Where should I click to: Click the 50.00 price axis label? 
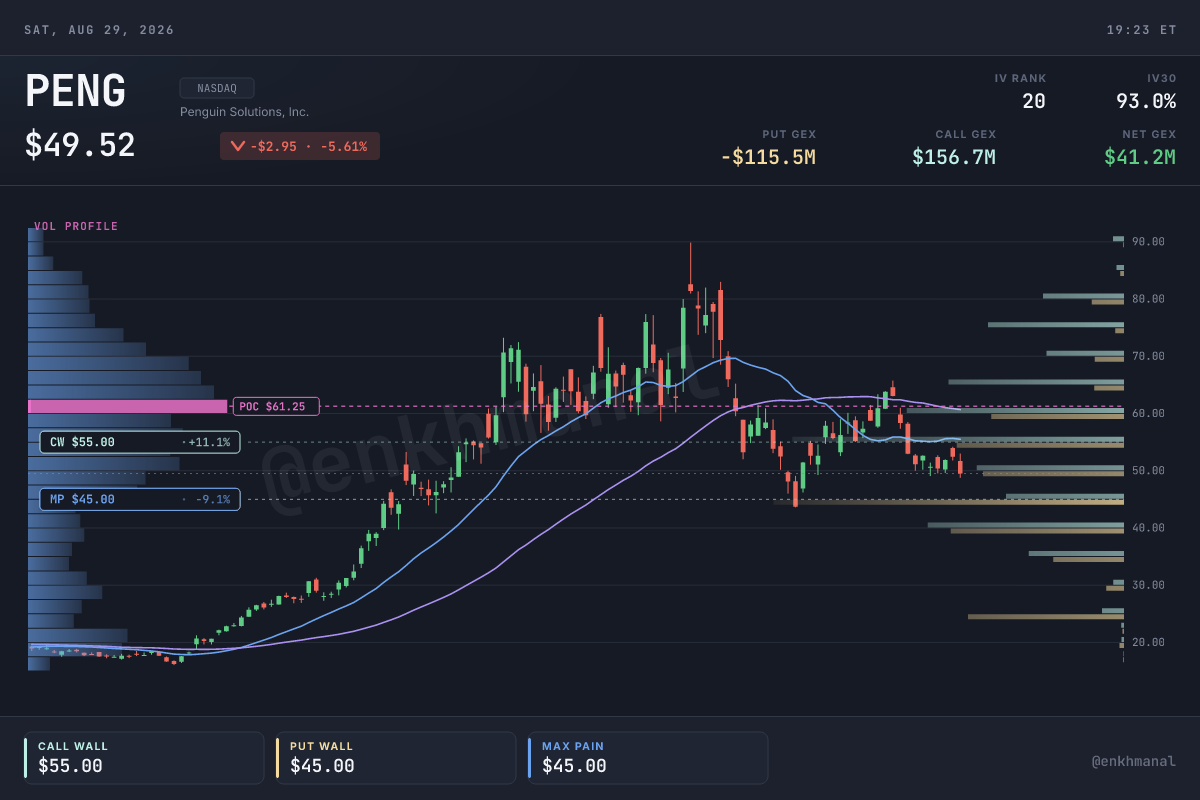1148,470
